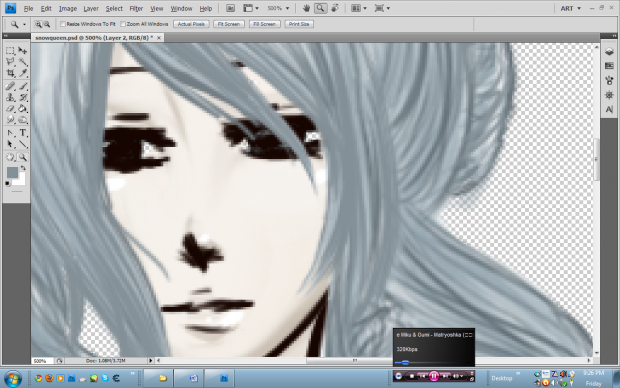Select the Magic Wand tool

click(23, 62)
